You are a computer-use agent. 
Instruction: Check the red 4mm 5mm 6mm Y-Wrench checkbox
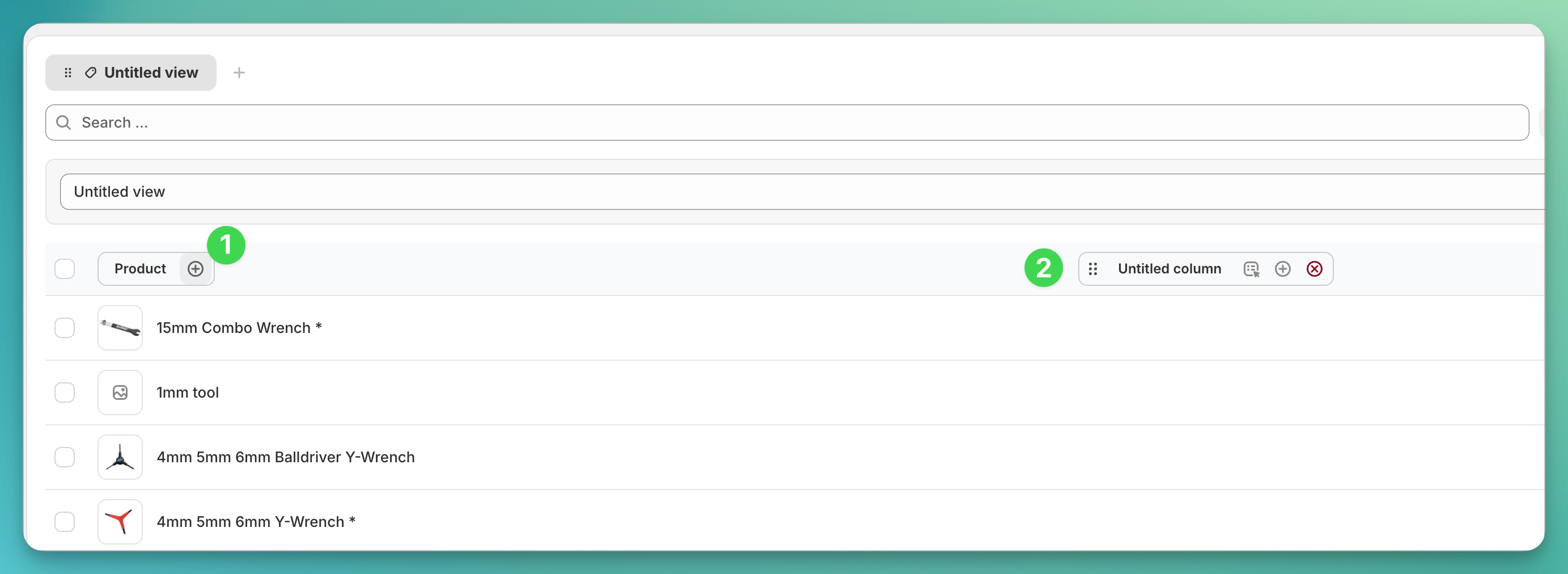(x=65, y=522)
